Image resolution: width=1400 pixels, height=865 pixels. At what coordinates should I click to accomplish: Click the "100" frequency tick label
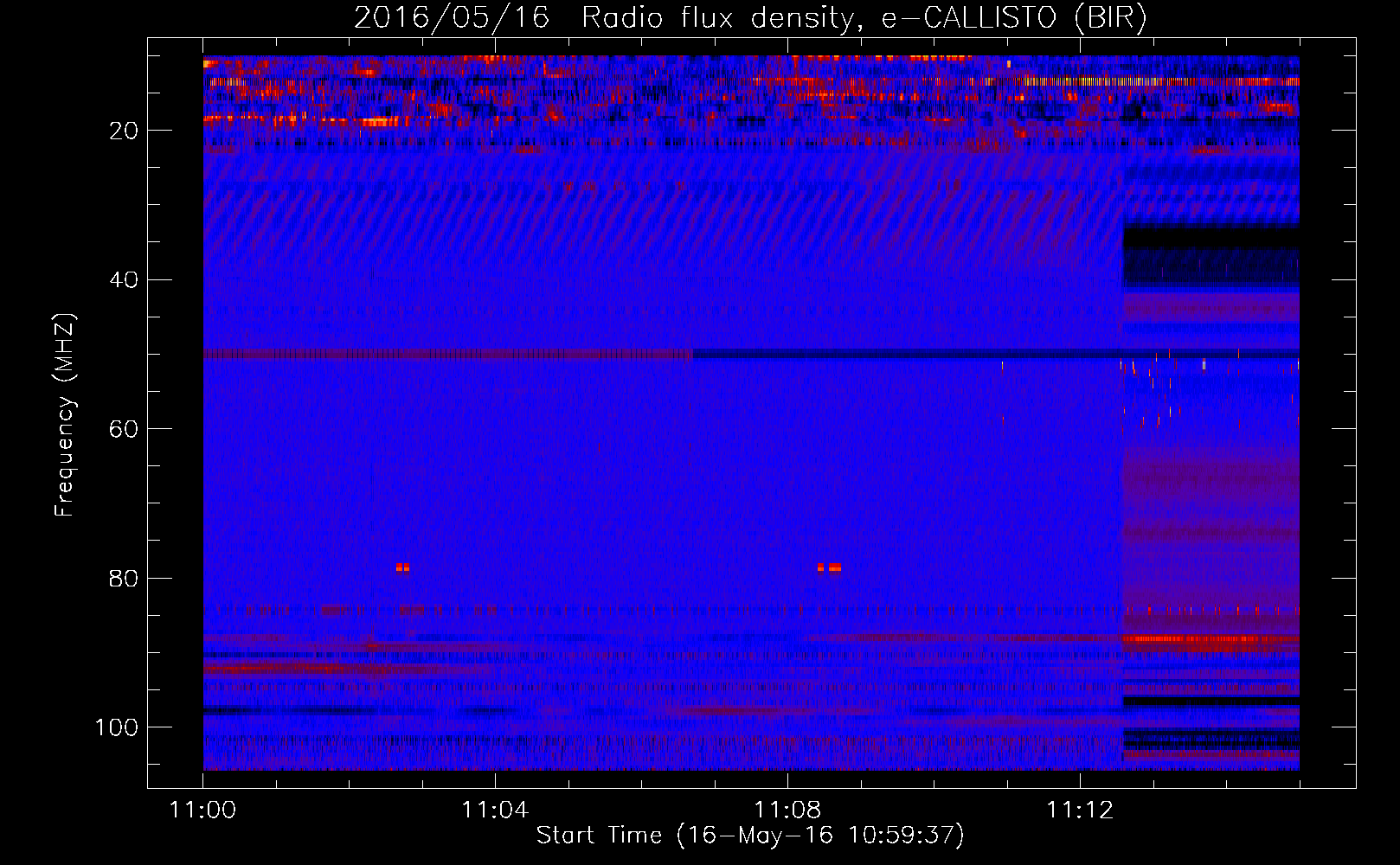pos(117,727)
